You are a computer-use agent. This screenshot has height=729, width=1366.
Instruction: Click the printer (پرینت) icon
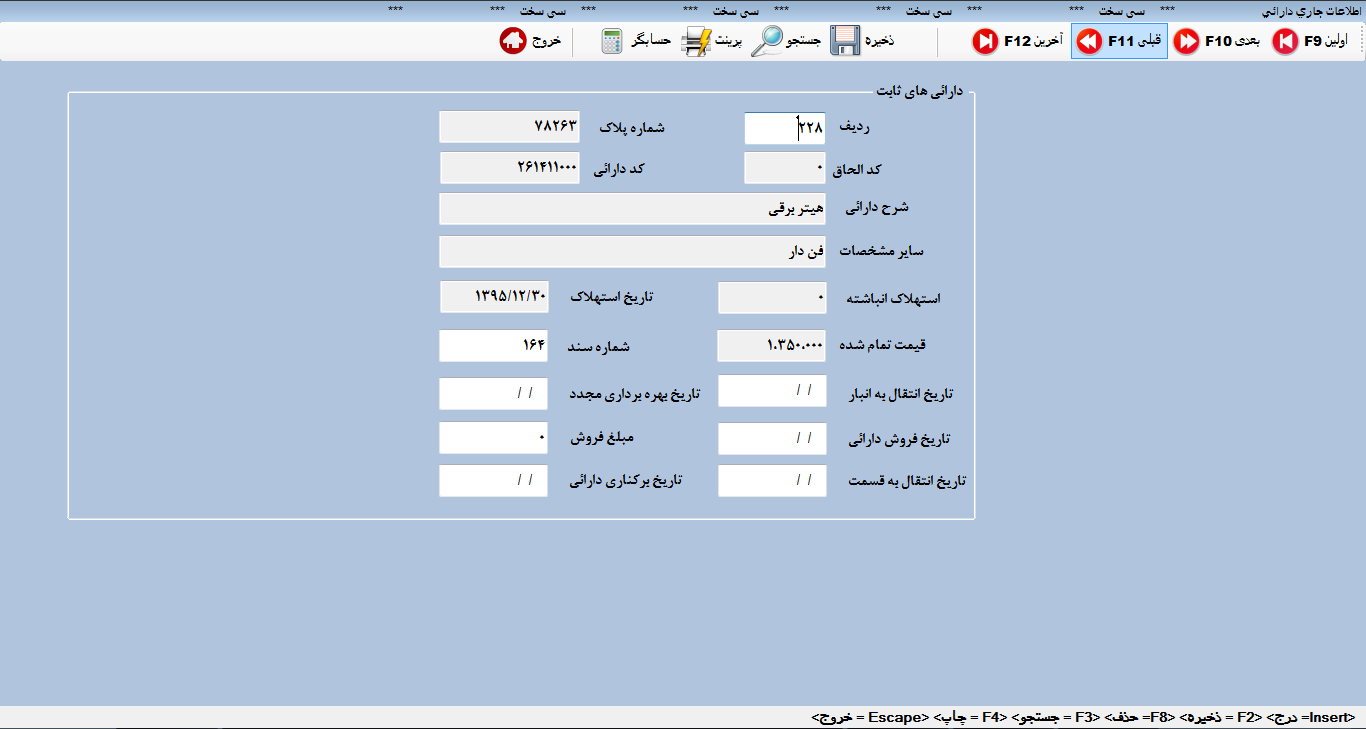(x=697, y=41)
